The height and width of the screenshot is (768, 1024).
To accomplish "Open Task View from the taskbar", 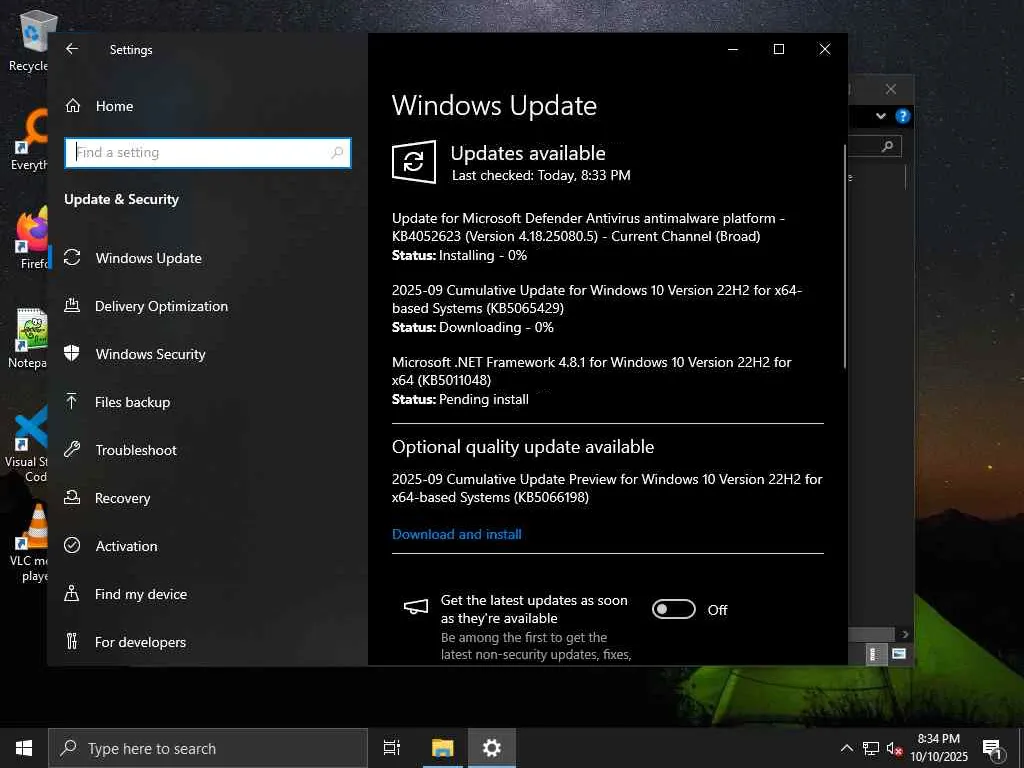I will (x=392, y=748).
